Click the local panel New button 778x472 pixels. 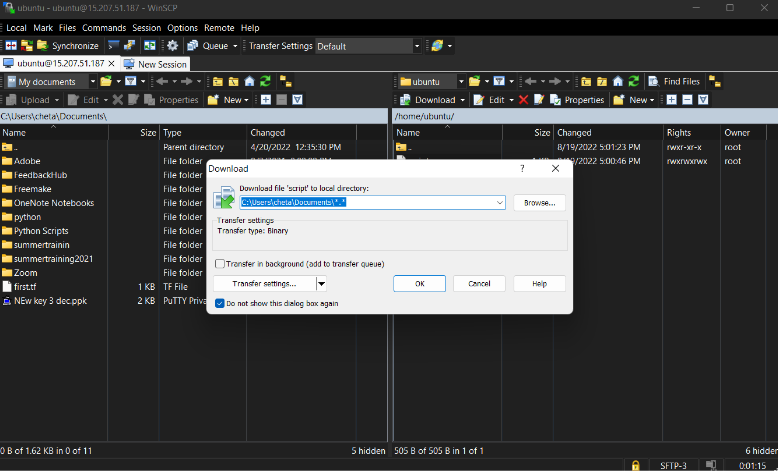[228, 100]
